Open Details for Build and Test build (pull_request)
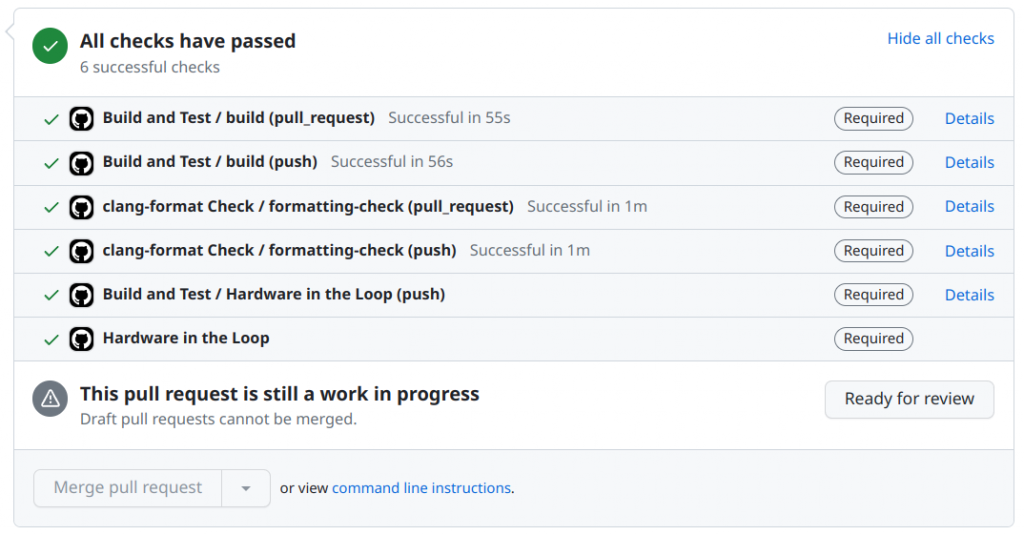This screenshot has width=1024, height=535. [969, 119]
